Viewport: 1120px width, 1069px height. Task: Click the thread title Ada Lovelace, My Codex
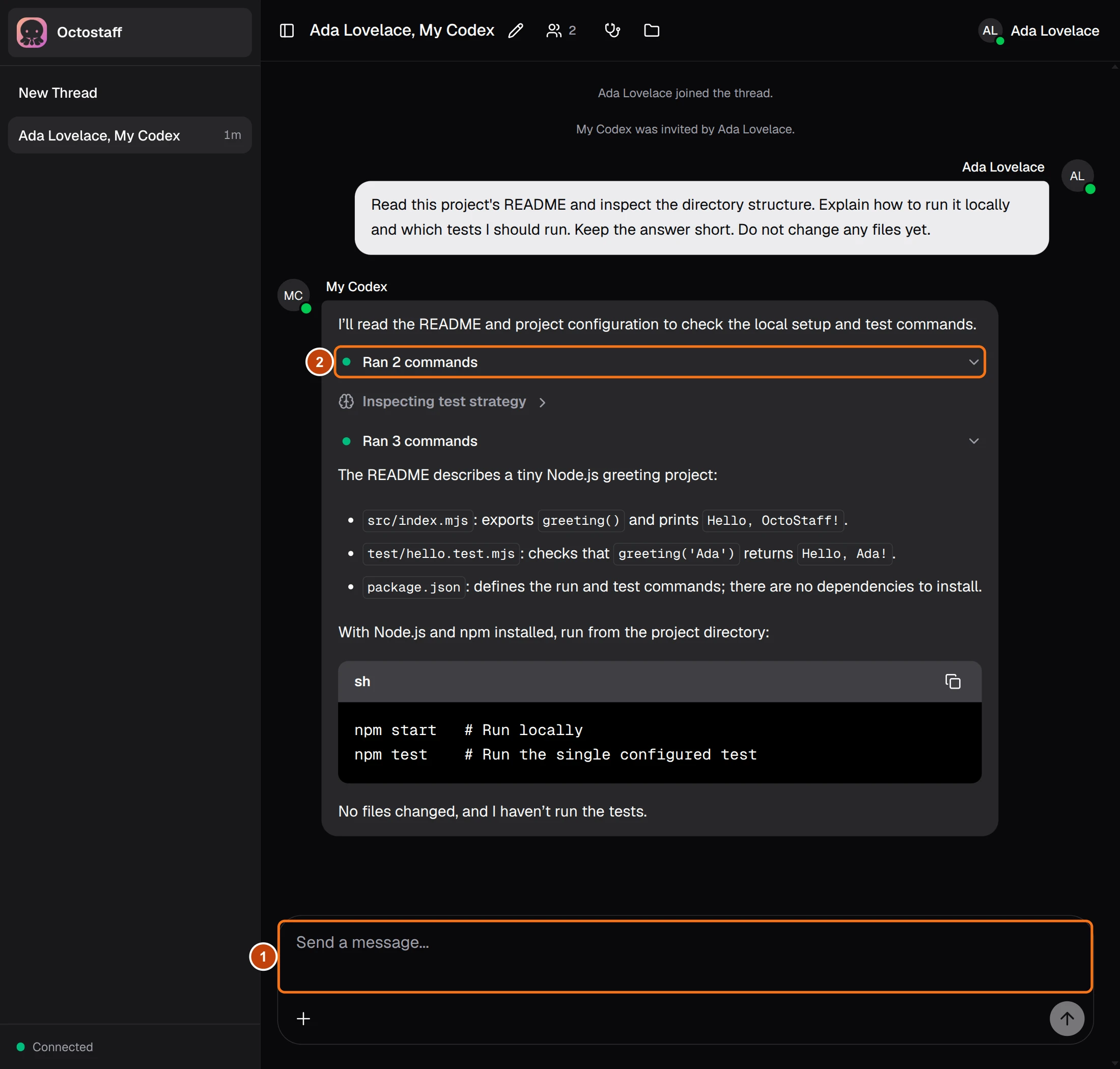pyautogui.click(x=402, y=31)
